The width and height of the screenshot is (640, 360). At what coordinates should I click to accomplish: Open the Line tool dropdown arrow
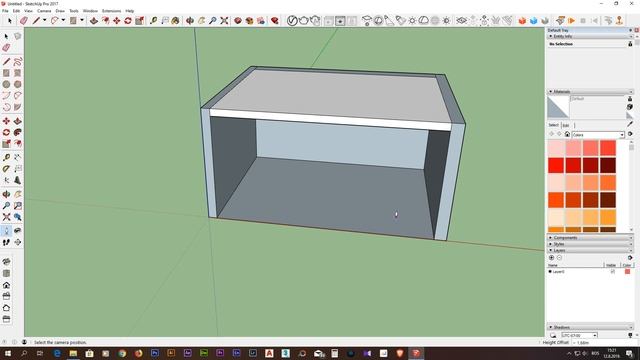(x=44, y=20)
